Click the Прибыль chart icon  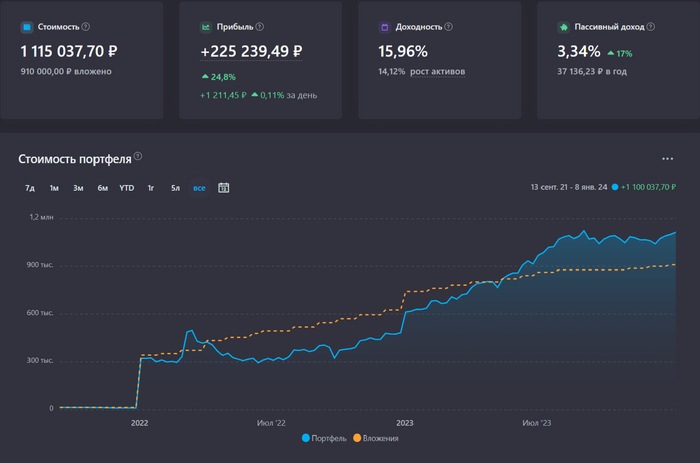click(206, 27)
